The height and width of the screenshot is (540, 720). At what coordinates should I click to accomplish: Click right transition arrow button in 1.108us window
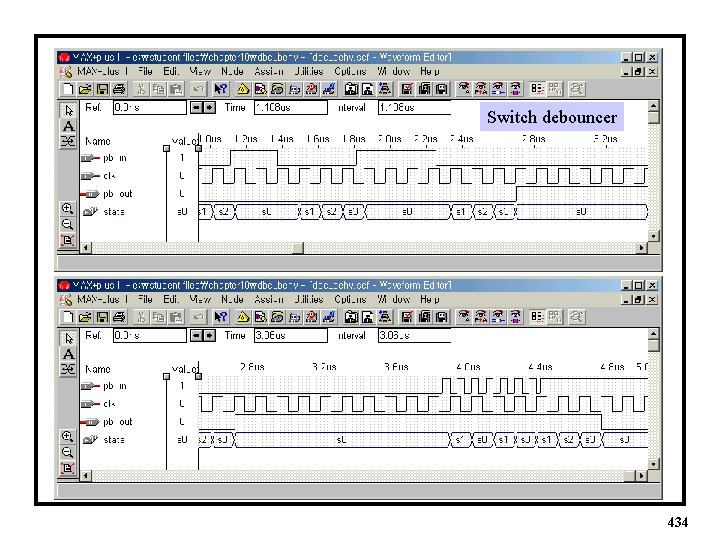point(209,108)
